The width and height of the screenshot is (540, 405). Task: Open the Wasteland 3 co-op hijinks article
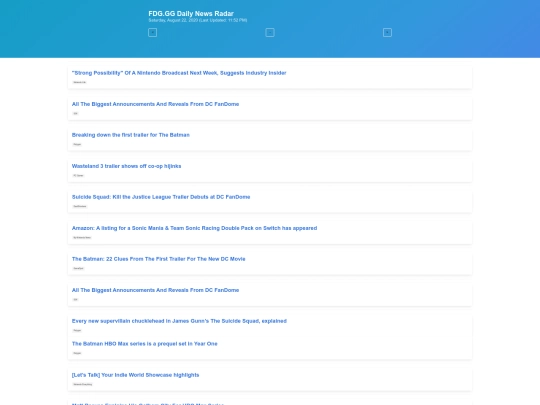tap(126, 166)
